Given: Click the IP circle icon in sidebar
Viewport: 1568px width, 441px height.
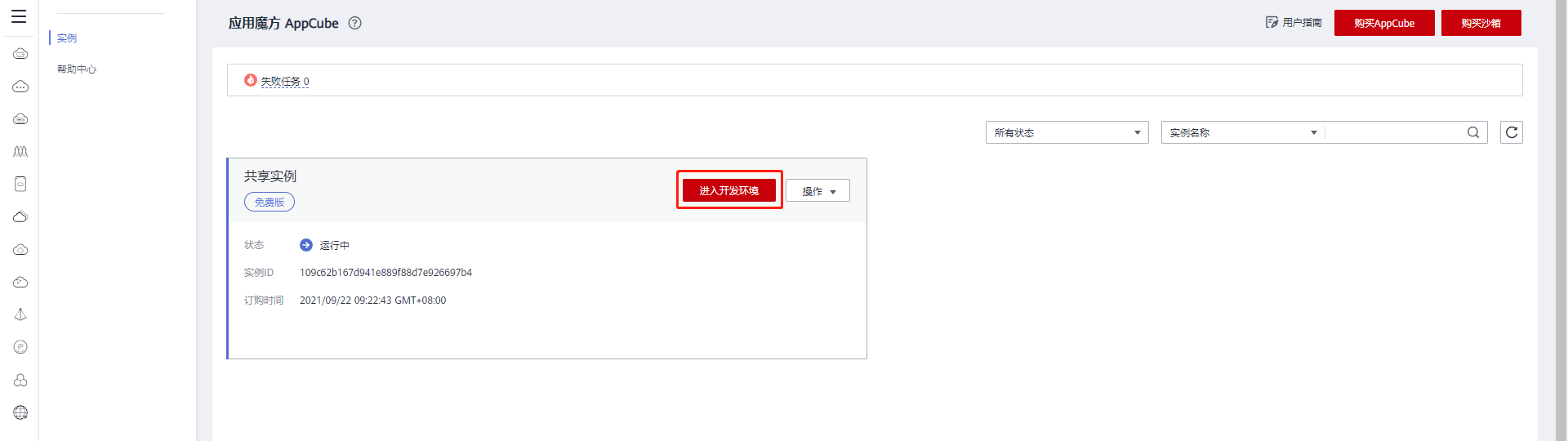Looking at the screenshot, I should tap(20, 347).
